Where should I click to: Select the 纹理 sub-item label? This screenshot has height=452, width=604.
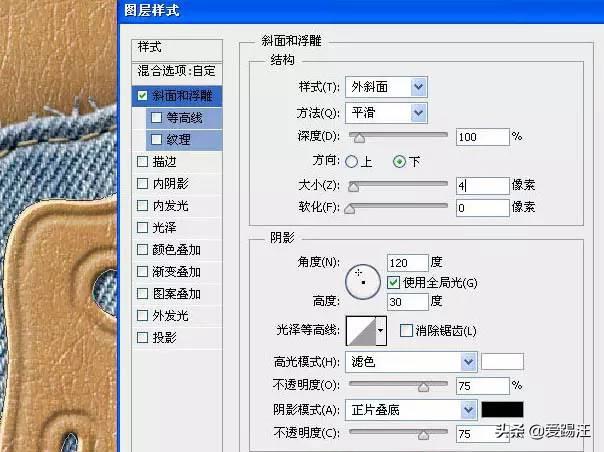[178, 139]
